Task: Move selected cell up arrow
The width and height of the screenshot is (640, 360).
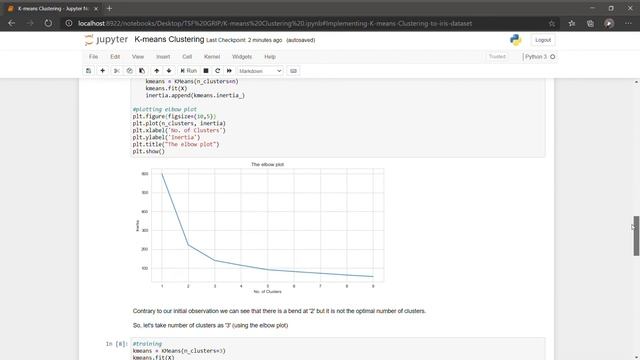Action: tap(157, 71)
